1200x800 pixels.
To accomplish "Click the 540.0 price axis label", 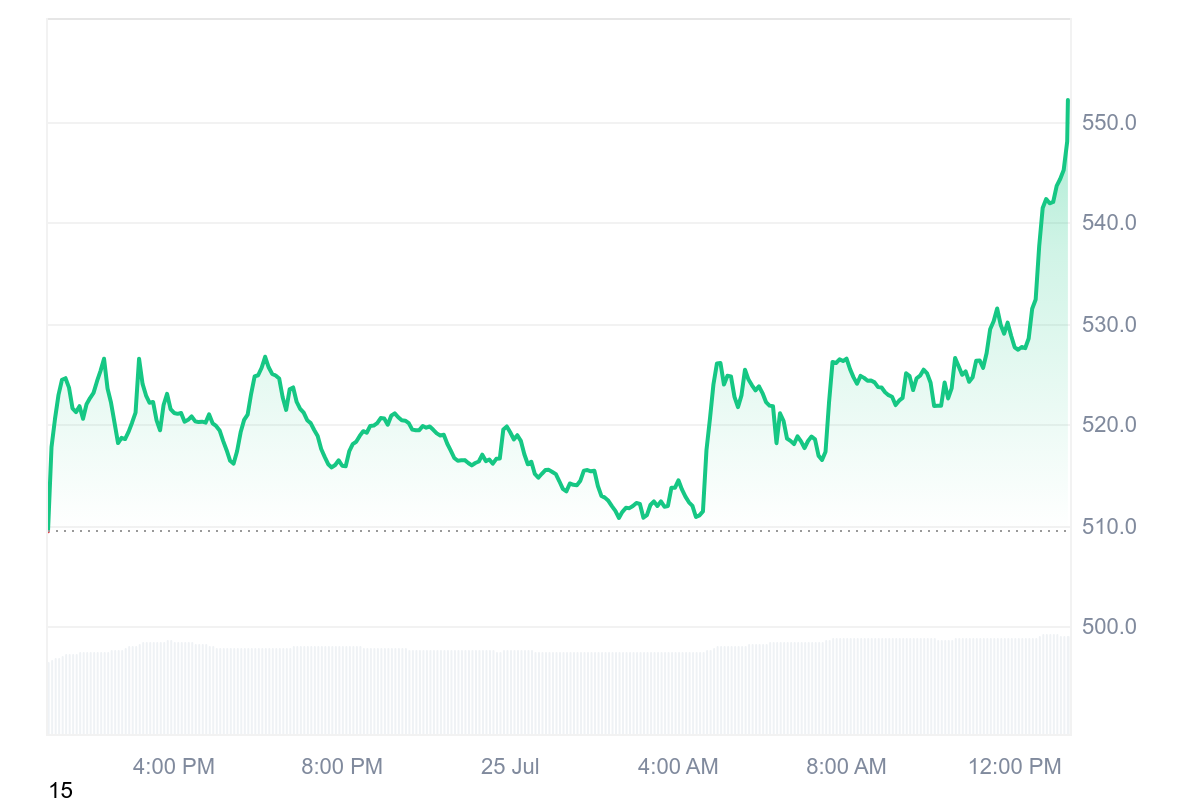I will 1109,222.
